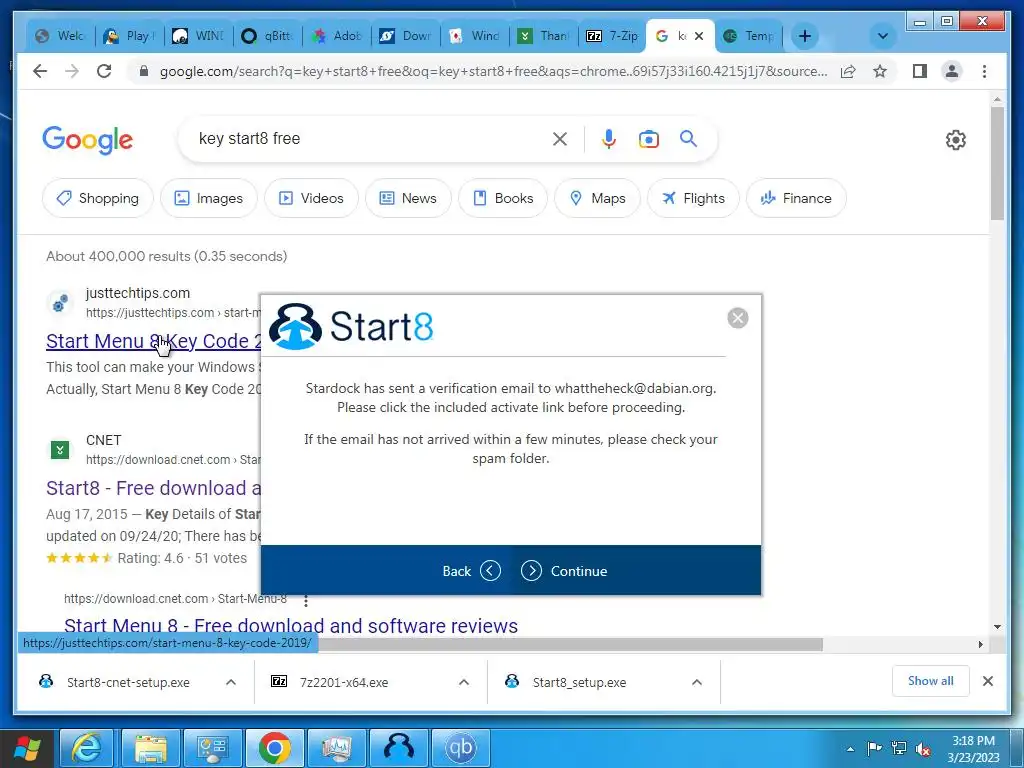
Task: Close the downloads bar
Action: [x=987, y=681]
